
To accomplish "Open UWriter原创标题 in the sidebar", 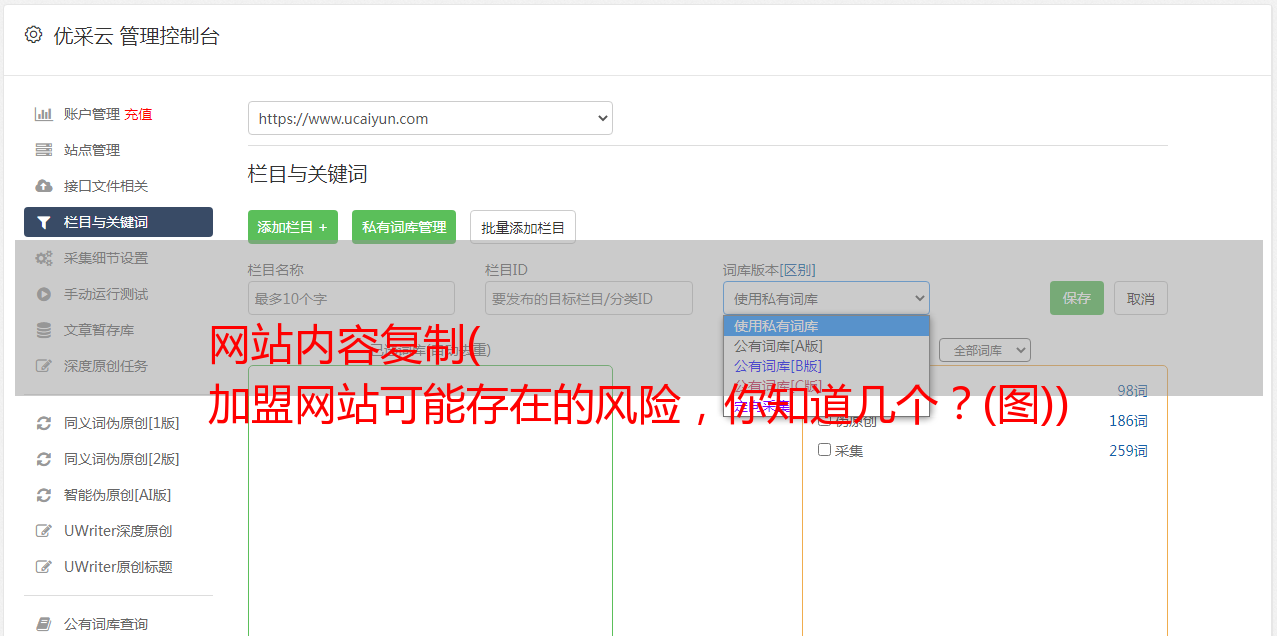I will pyautogui.click(x=118, y=567).
